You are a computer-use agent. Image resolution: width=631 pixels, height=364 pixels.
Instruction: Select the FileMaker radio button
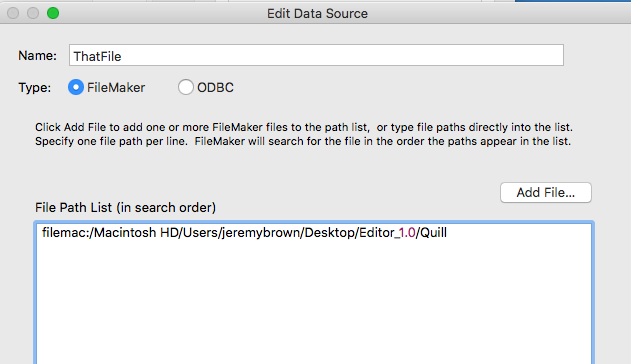76,87
